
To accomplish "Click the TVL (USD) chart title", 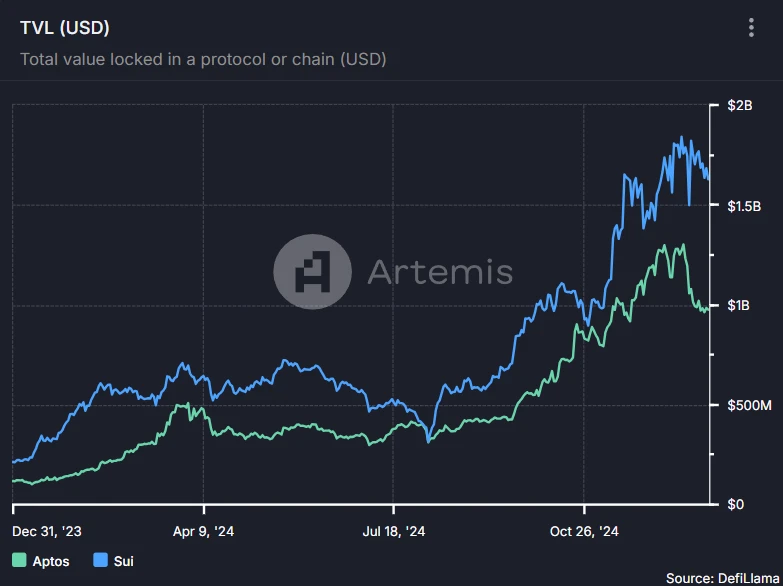I will point(65,27).
